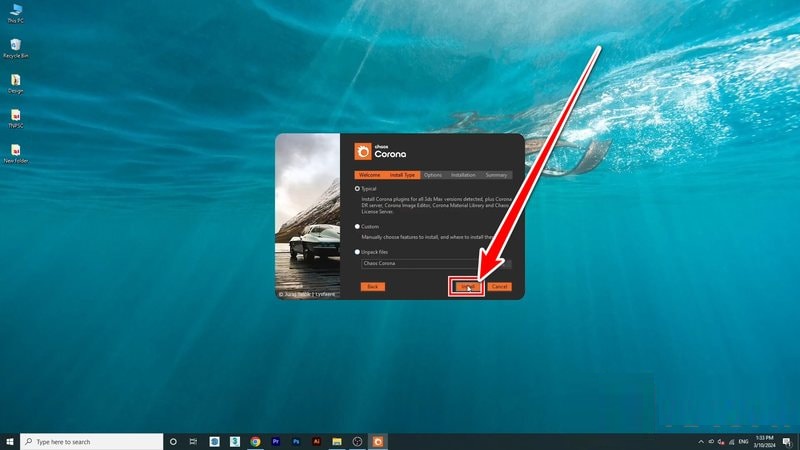
Task: Select the Recycle Bin desktop icon
Action: point(16,48)
